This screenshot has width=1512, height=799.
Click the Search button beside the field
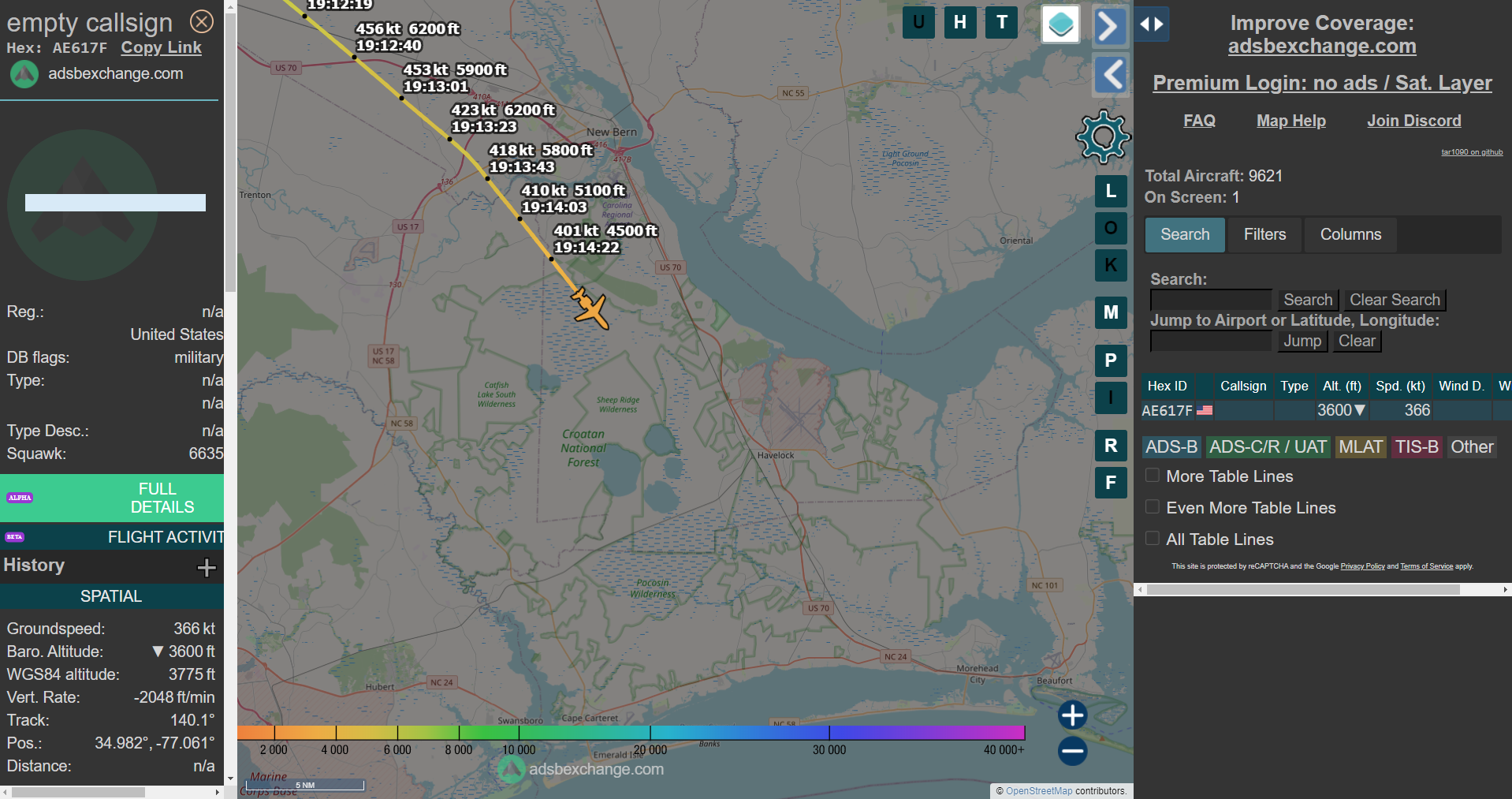click(1308, 300)
